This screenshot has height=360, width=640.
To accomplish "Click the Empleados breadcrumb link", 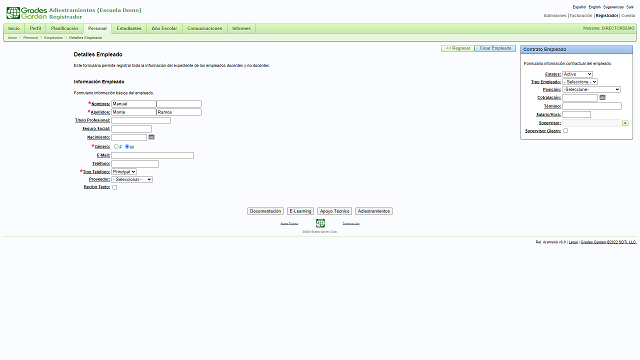I will click(x=53, y=38).
